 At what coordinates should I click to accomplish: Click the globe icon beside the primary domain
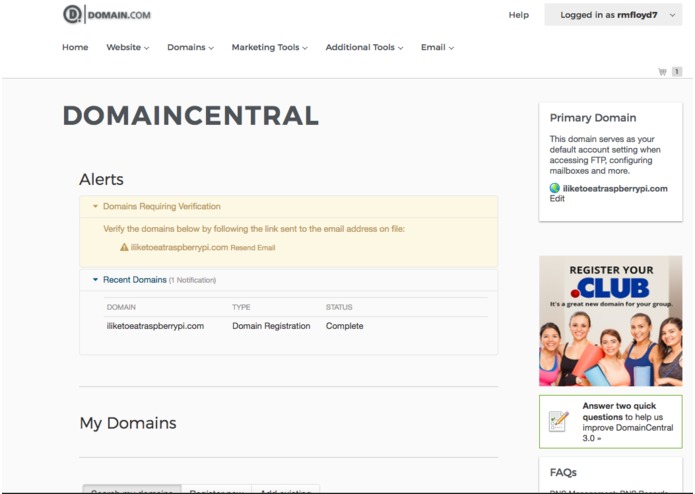coord(554,188)
